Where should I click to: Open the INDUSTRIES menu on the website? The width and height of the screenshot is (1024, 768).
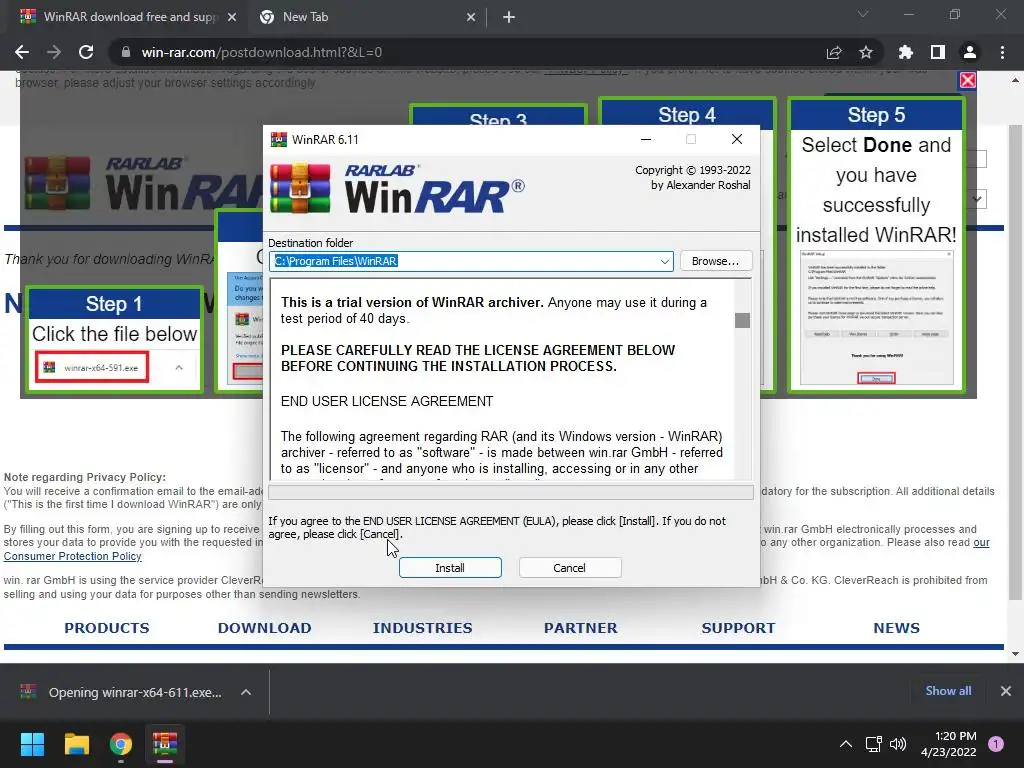423,628
